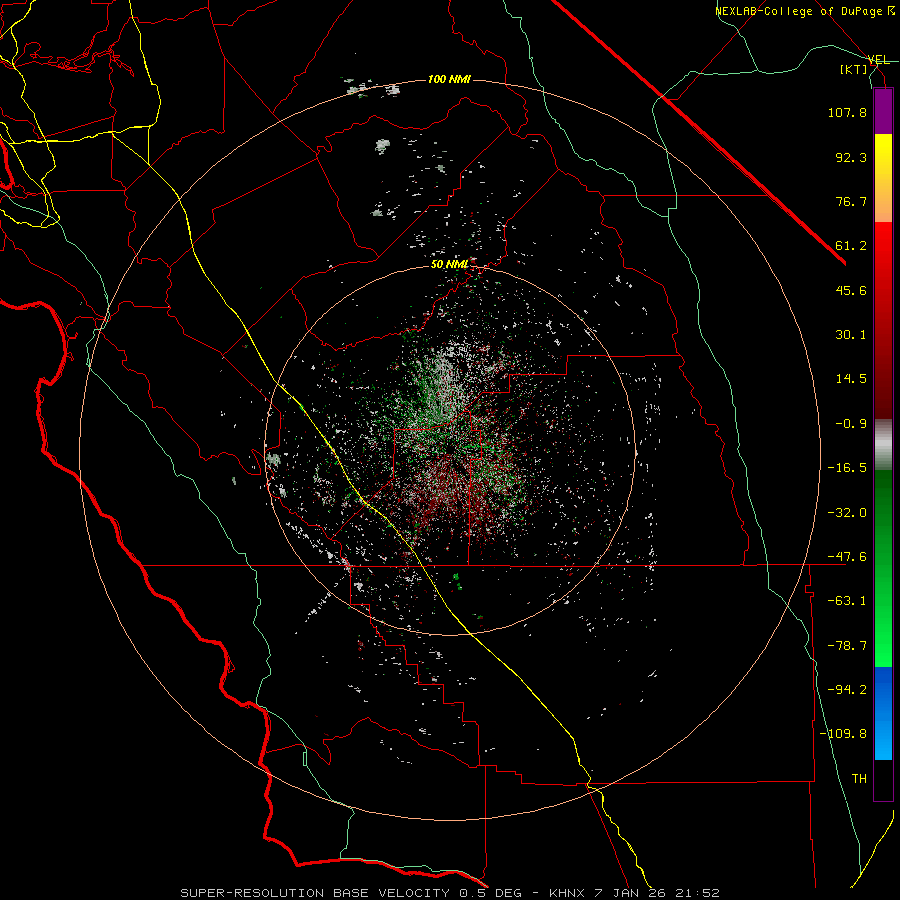Click the 50 NMI range ring label
Image resolution: width=900 pixels, height=900 pixels.
(449, 264)
